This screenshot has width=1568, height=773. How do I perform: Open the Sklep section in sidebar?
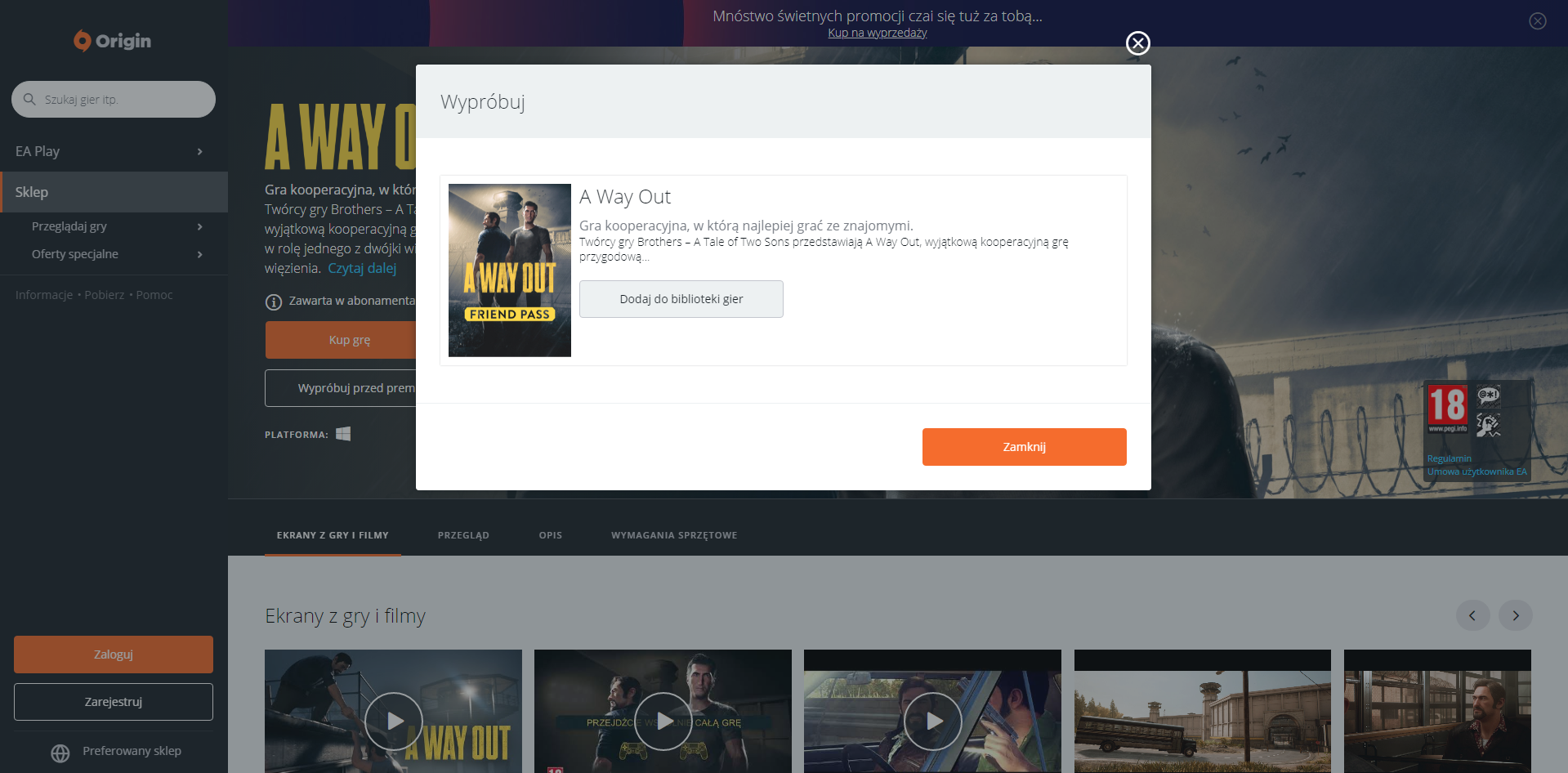coord(114,192)
